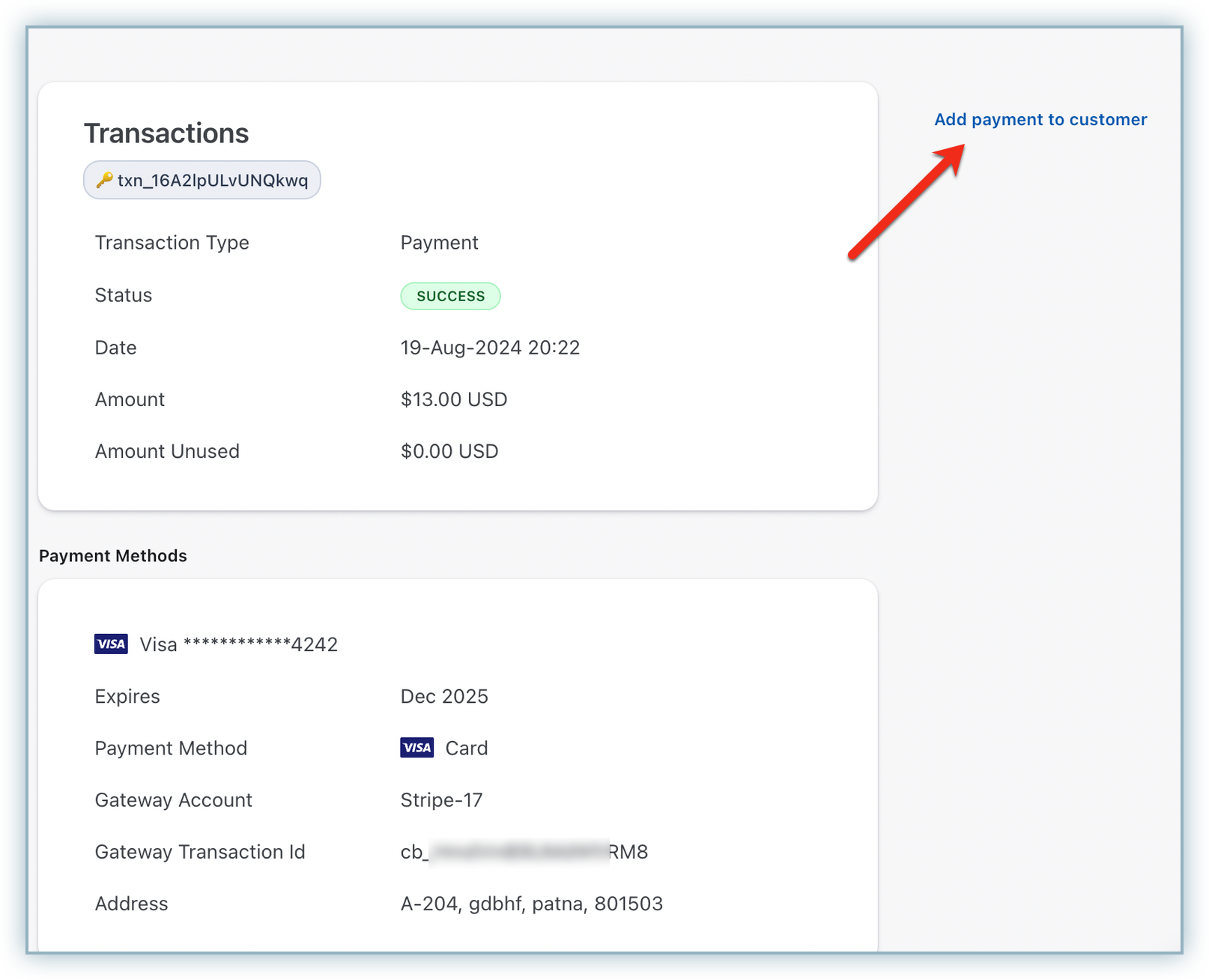The image size is (1209, 980).
Task: Click the address A-204, gdbhf, patna value
Action: (x=531, y=904)
